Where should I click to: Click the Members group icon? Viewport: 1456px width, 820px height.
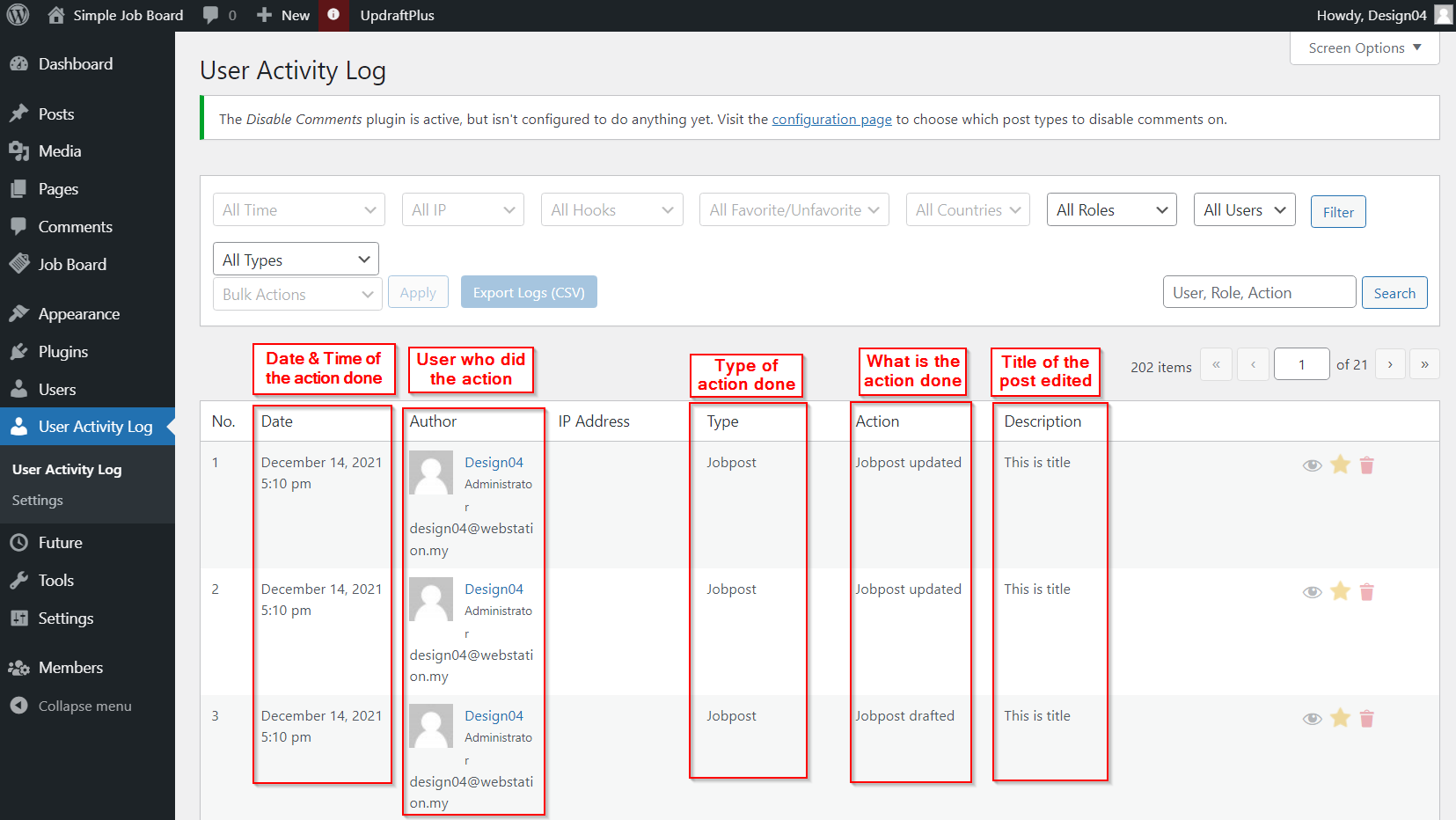19,668
